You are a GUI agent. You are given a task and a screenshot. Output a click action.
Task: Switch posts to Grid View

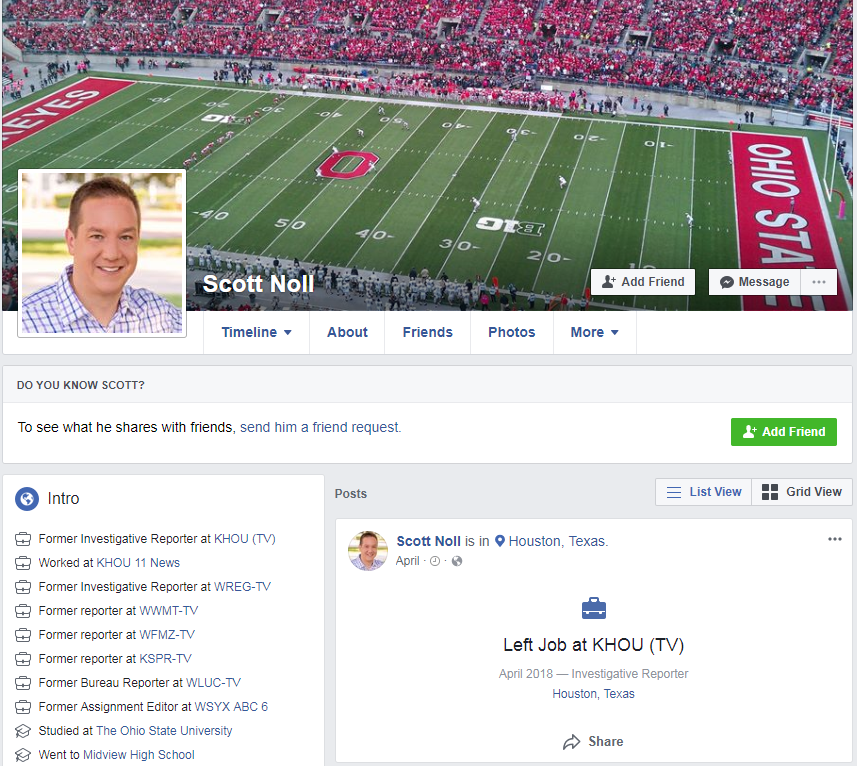click(801, 491)
